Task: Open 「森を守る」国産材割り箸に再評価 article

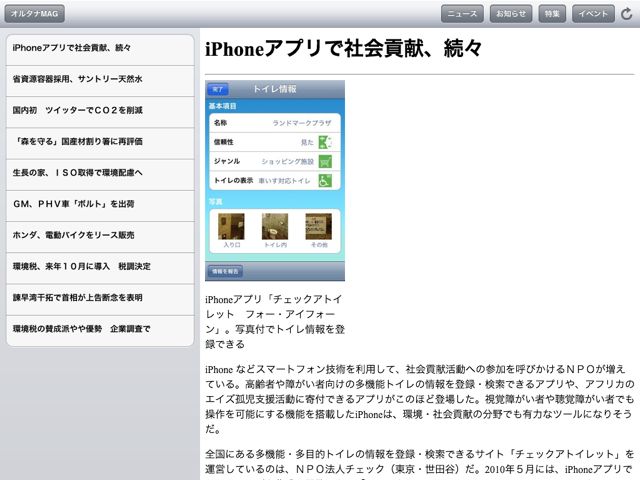Action: coord(100,143)
